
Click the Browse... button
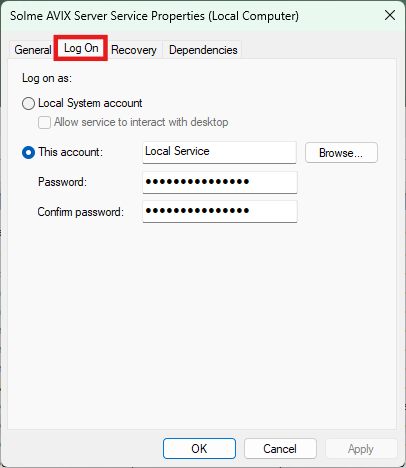click(x=341, y=153)
